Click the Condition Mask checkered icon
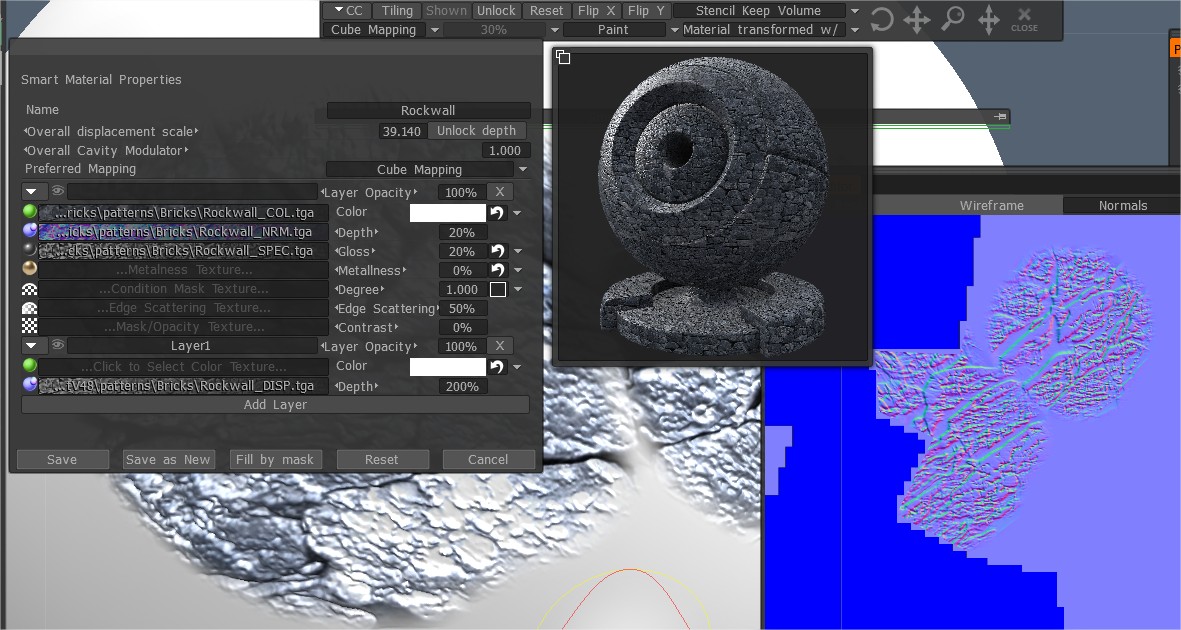This screenshot has width=1181, height=630. [x=30, y=288]
